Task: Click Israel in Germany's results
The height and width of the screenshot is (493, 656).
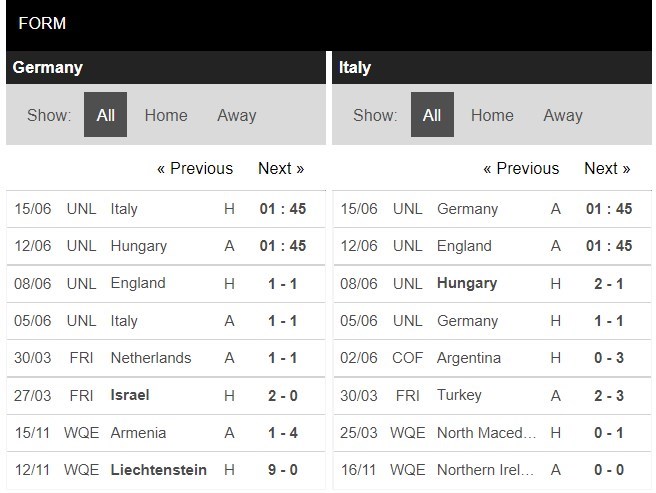Action: coord(130,395)
